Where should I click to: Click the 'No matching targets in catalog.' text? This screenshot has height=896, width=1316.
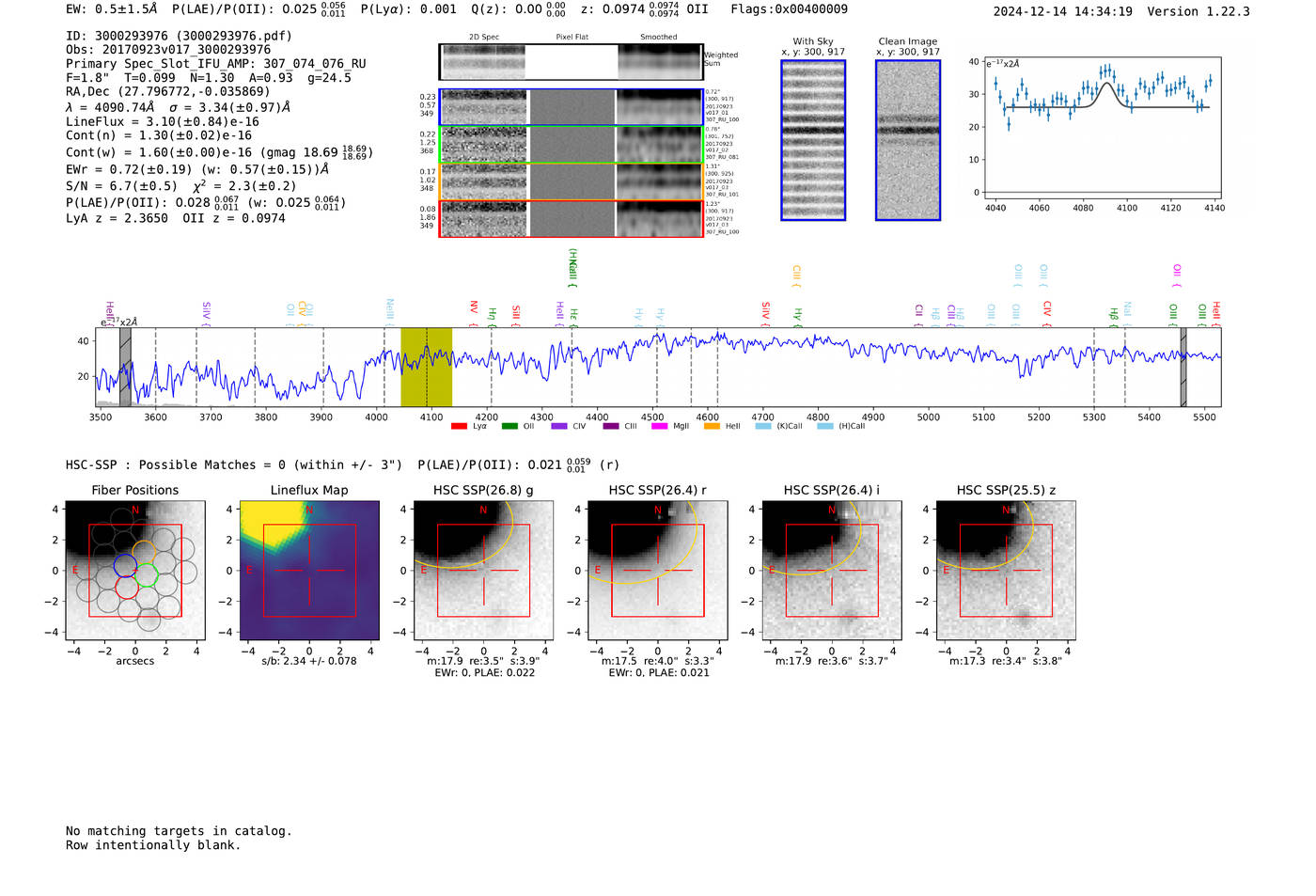tap(179, 831)
